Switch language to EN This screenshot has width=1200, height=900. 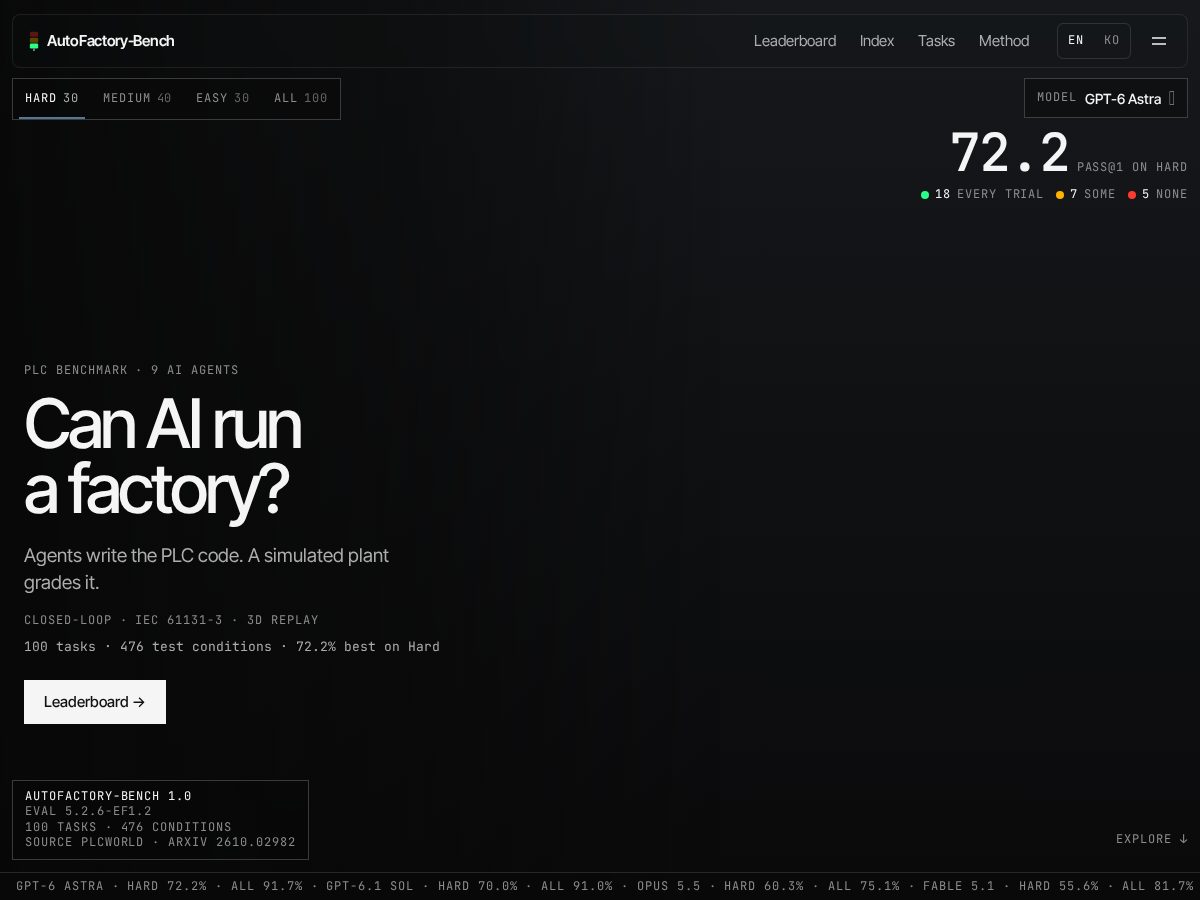(x=1076, y=41)
